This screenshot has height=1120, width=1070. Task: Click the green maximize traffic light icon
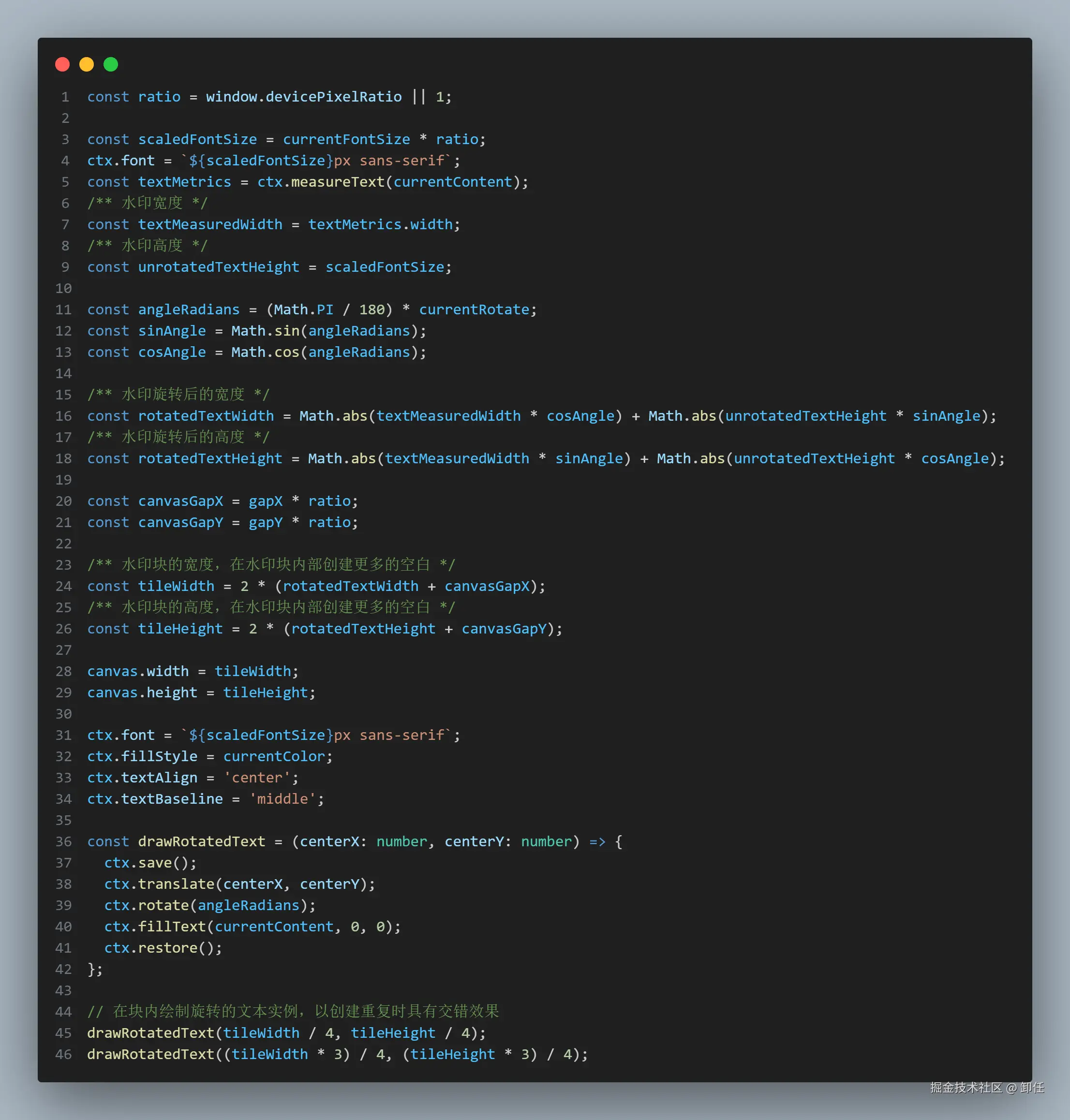click(x=111, y=64)
